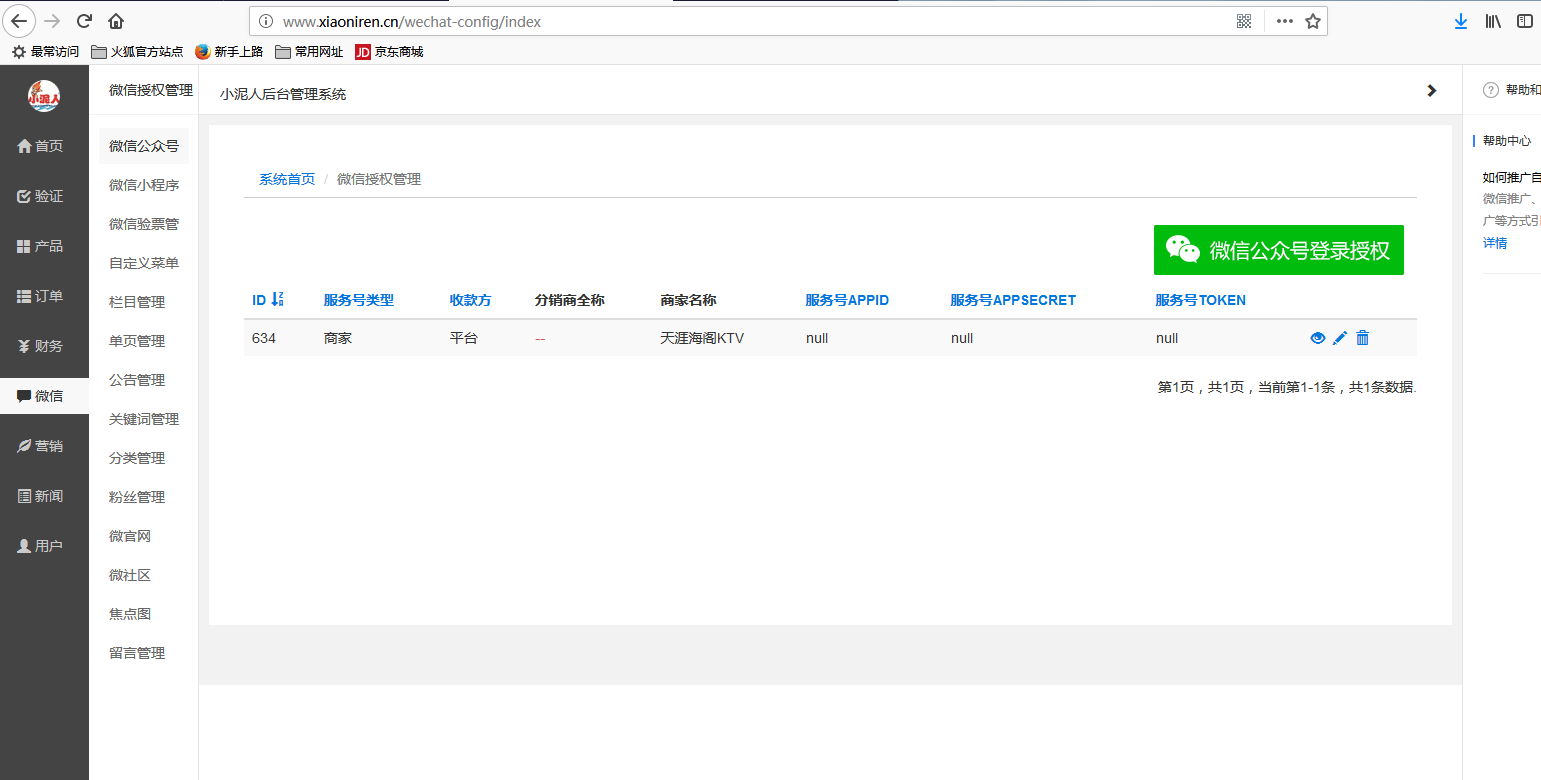Viewport: 1541px width, 780px height.
Task: Click the browser address bar URL field
Action: click(740, 21)
